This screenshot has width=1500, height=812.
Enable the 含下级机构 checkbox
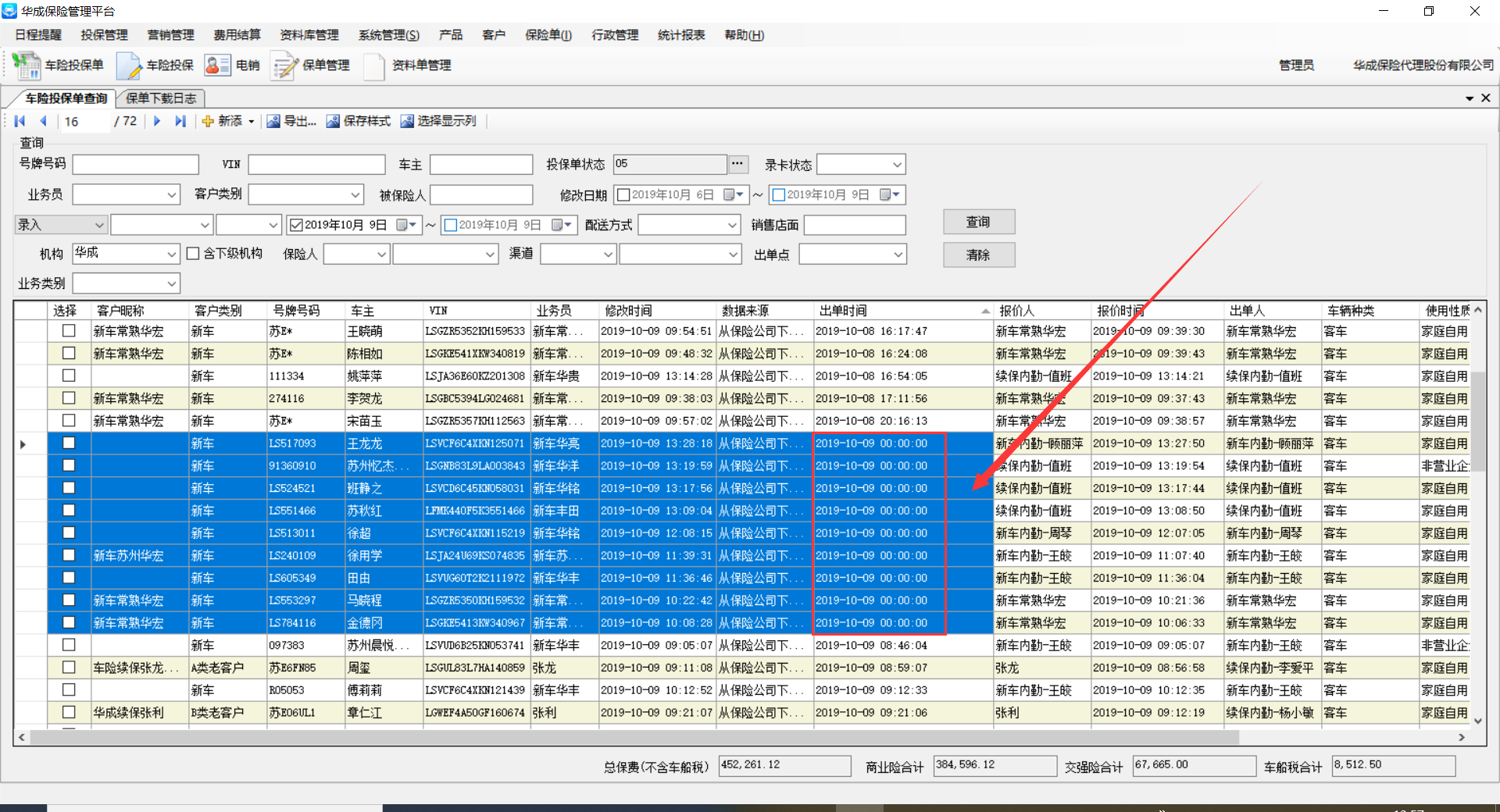(x=193, y=254)
